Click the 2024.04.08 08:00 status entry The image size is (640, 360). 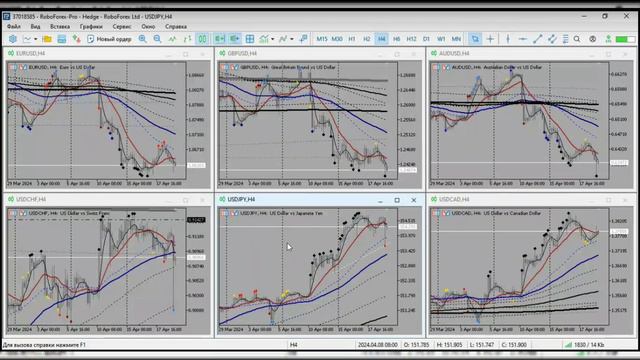pyautogui.click(x=378, y=345)
